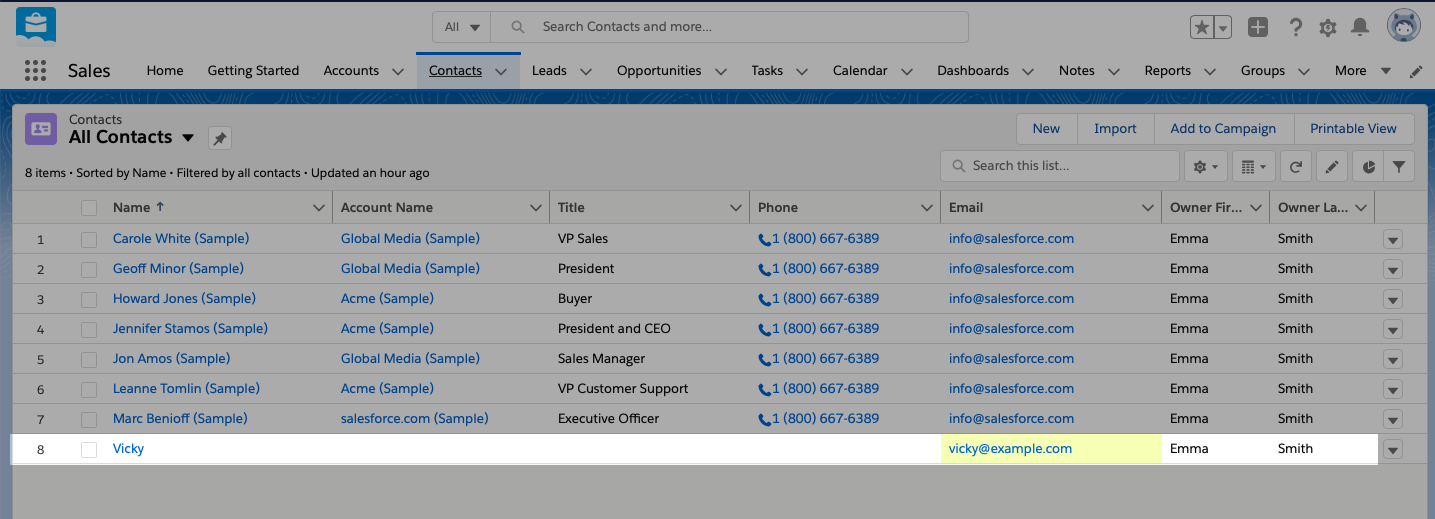Click the Refresh list icon

(1295, 166)
